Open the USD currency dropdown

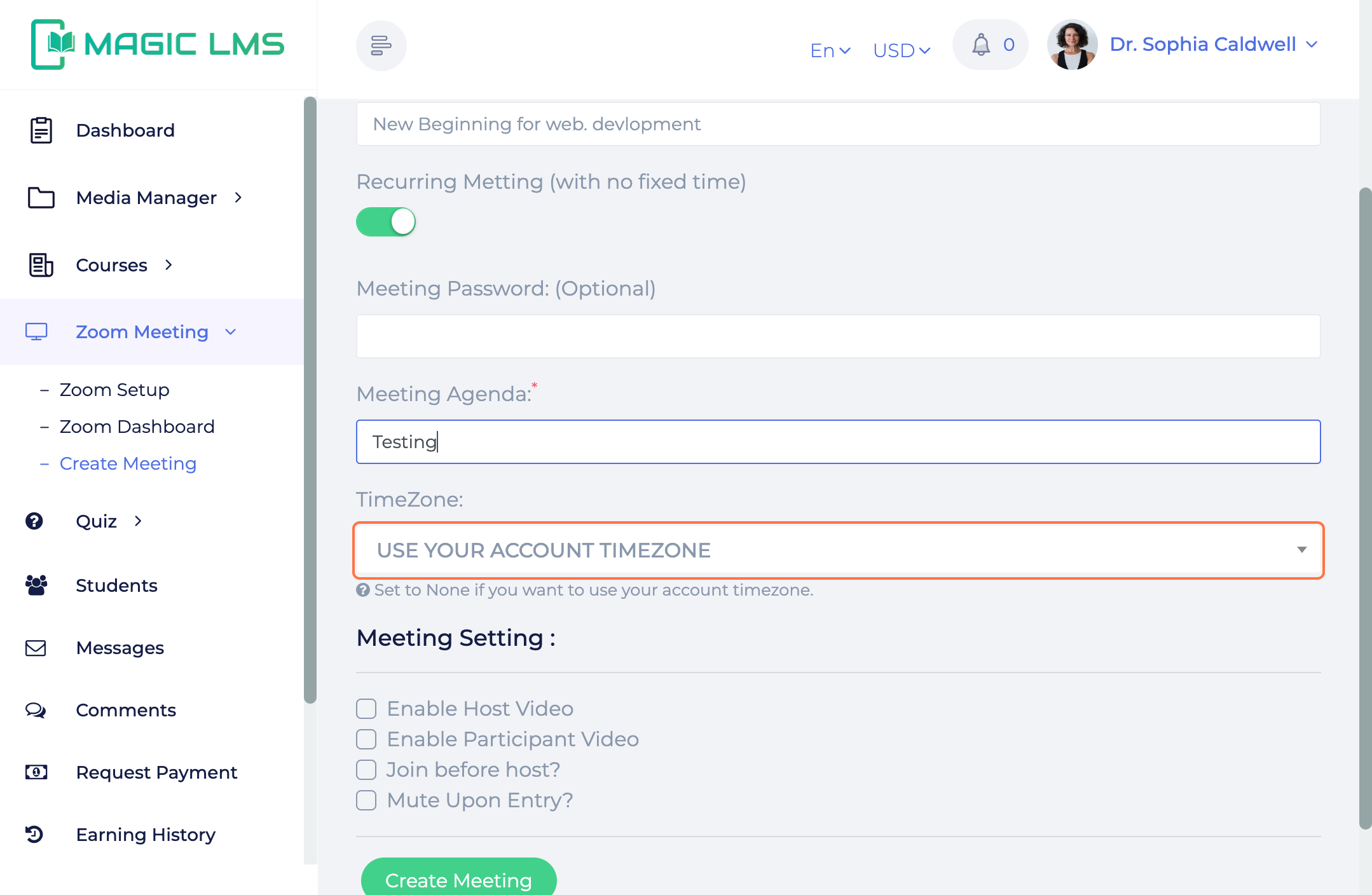click(902, 50)
